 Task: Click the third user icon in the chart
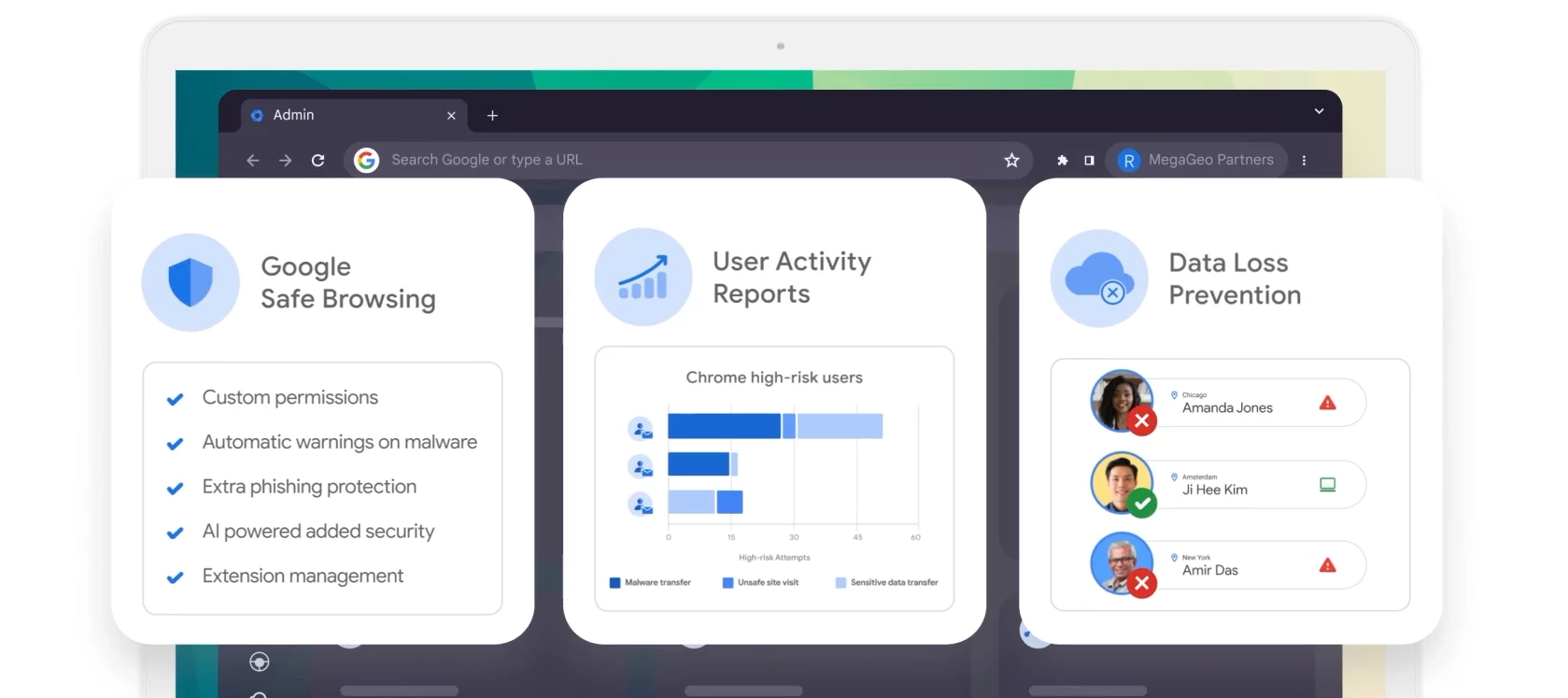point(641,505)
